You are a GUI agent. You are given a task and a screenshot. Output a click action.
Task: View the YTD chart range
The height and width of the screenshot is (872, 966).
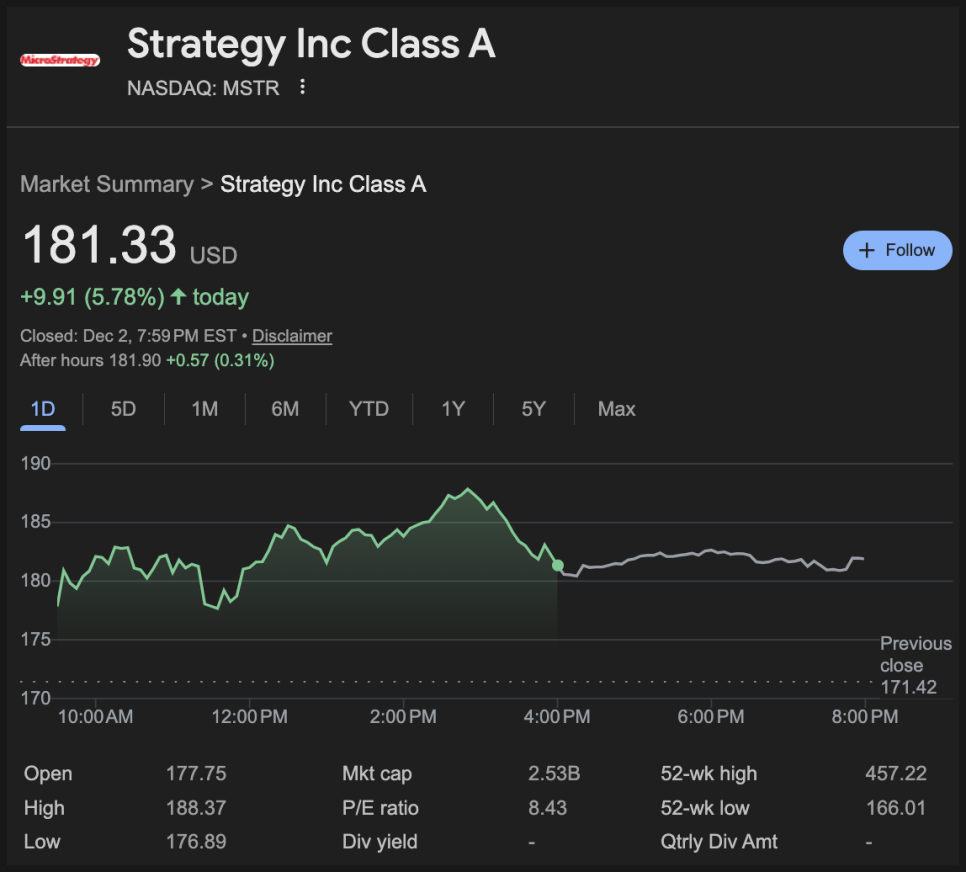point(368,409)
